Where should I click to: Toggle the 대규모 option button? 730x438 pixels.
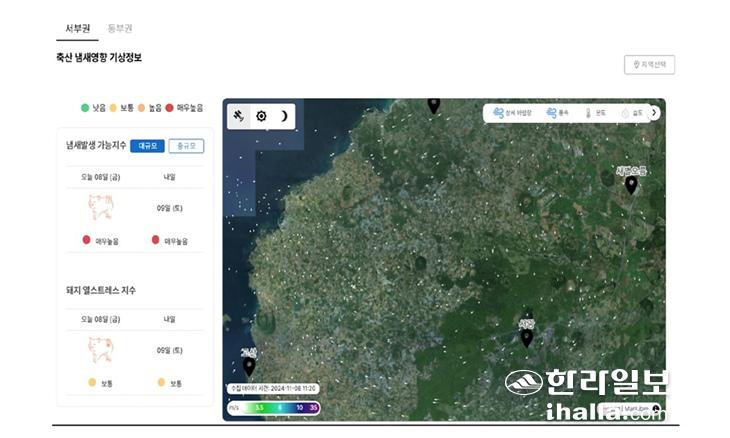click(x=147, y=146)
